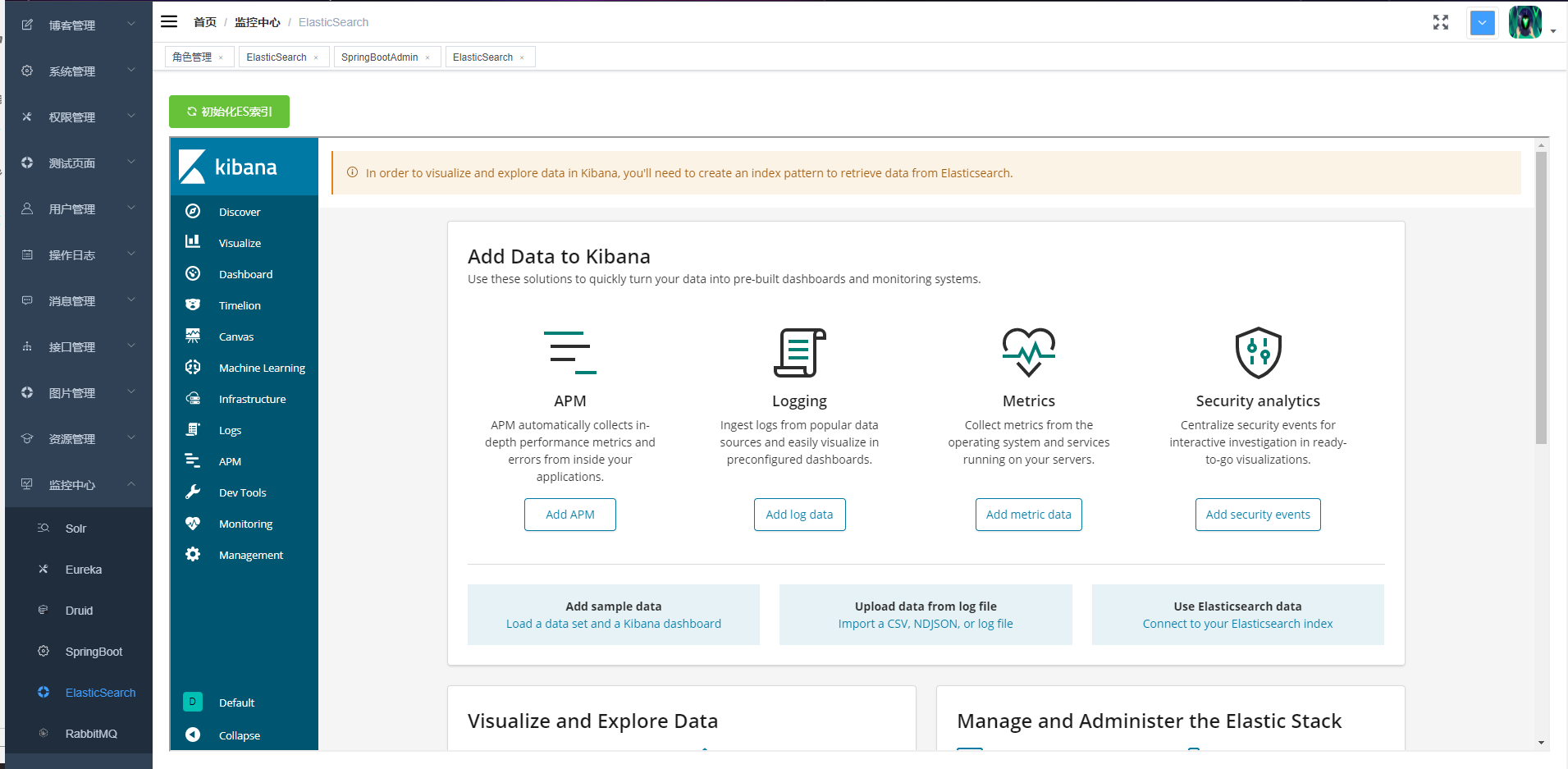
Task: Open the Management gear icon
Action: (x=193, y=554)
